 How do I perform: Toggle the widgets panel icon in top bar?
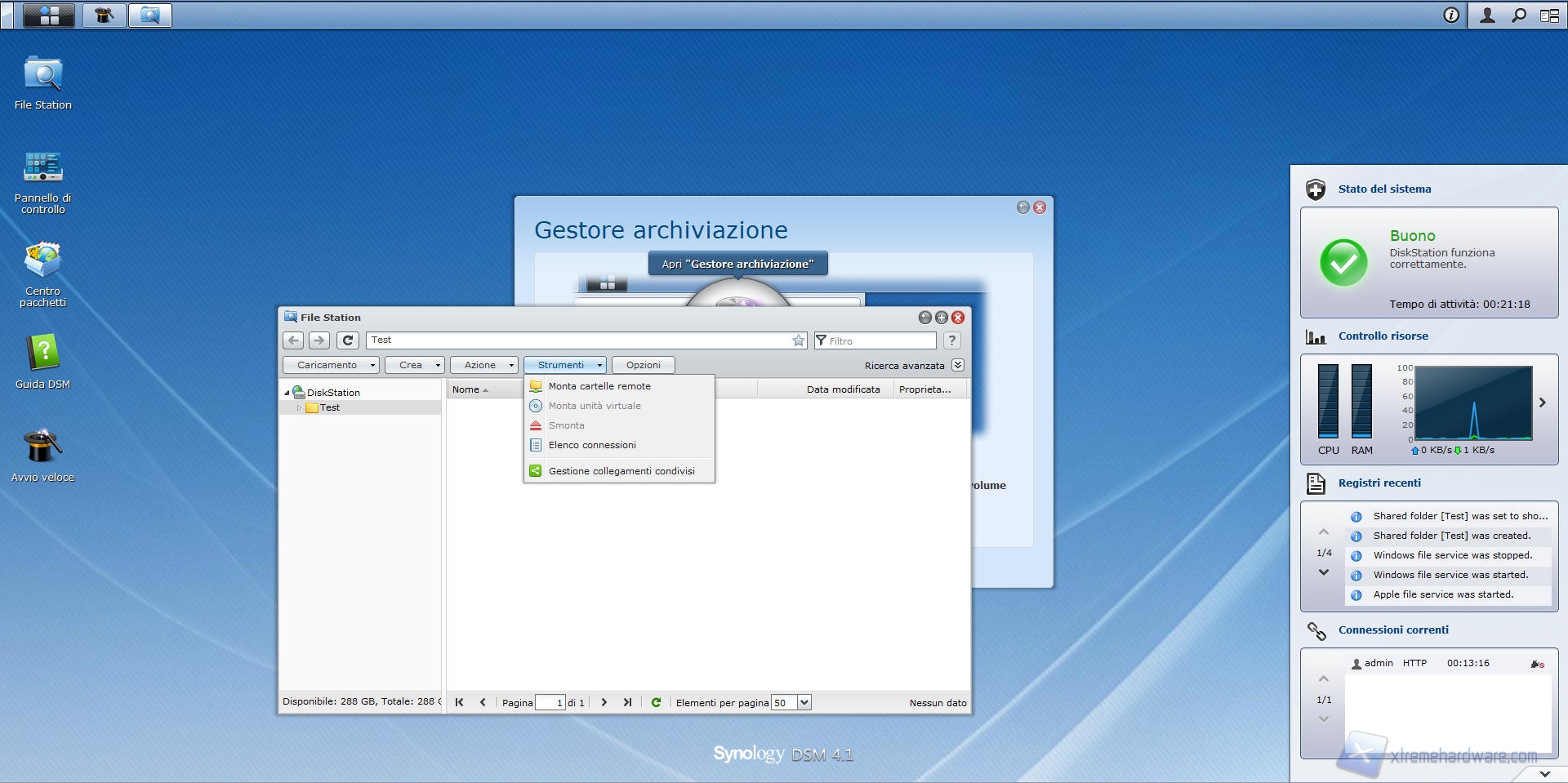(1549, 15)
